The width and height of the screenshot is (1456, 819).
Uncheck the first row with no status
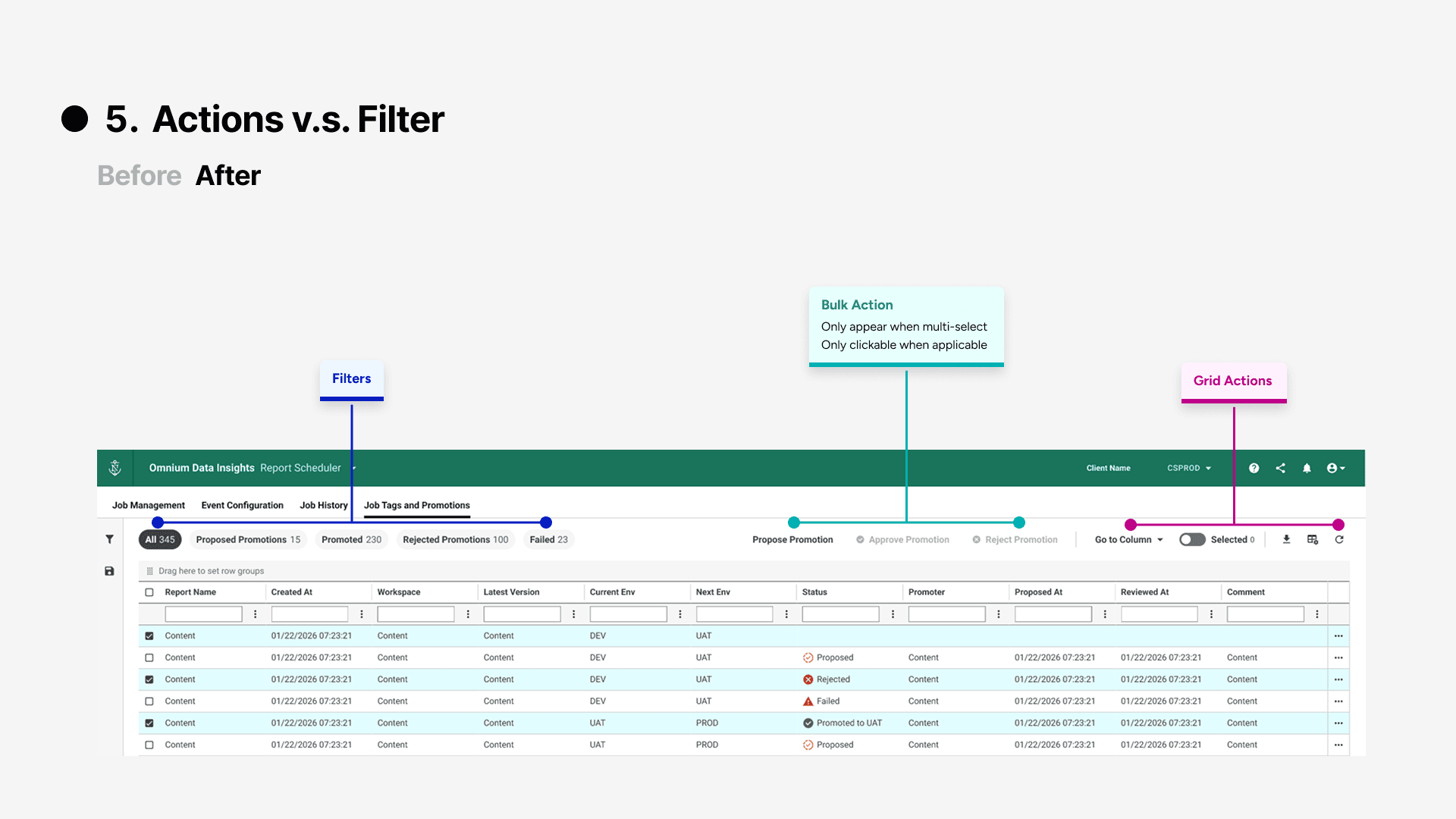pyautogui.click(x=149, y=636)
